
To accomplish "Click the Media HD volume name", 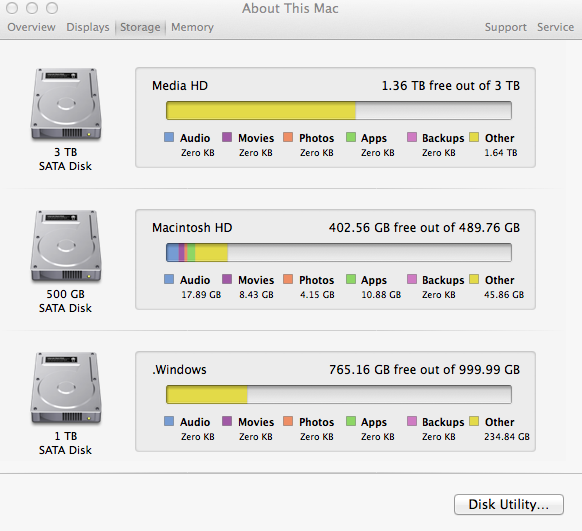I will [x=180, y=86].
